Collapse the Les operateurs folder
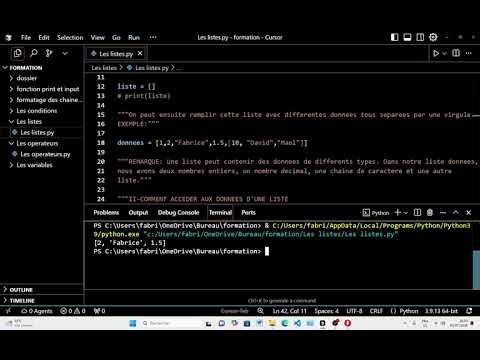The image size is (480, 360). (37, 143)
